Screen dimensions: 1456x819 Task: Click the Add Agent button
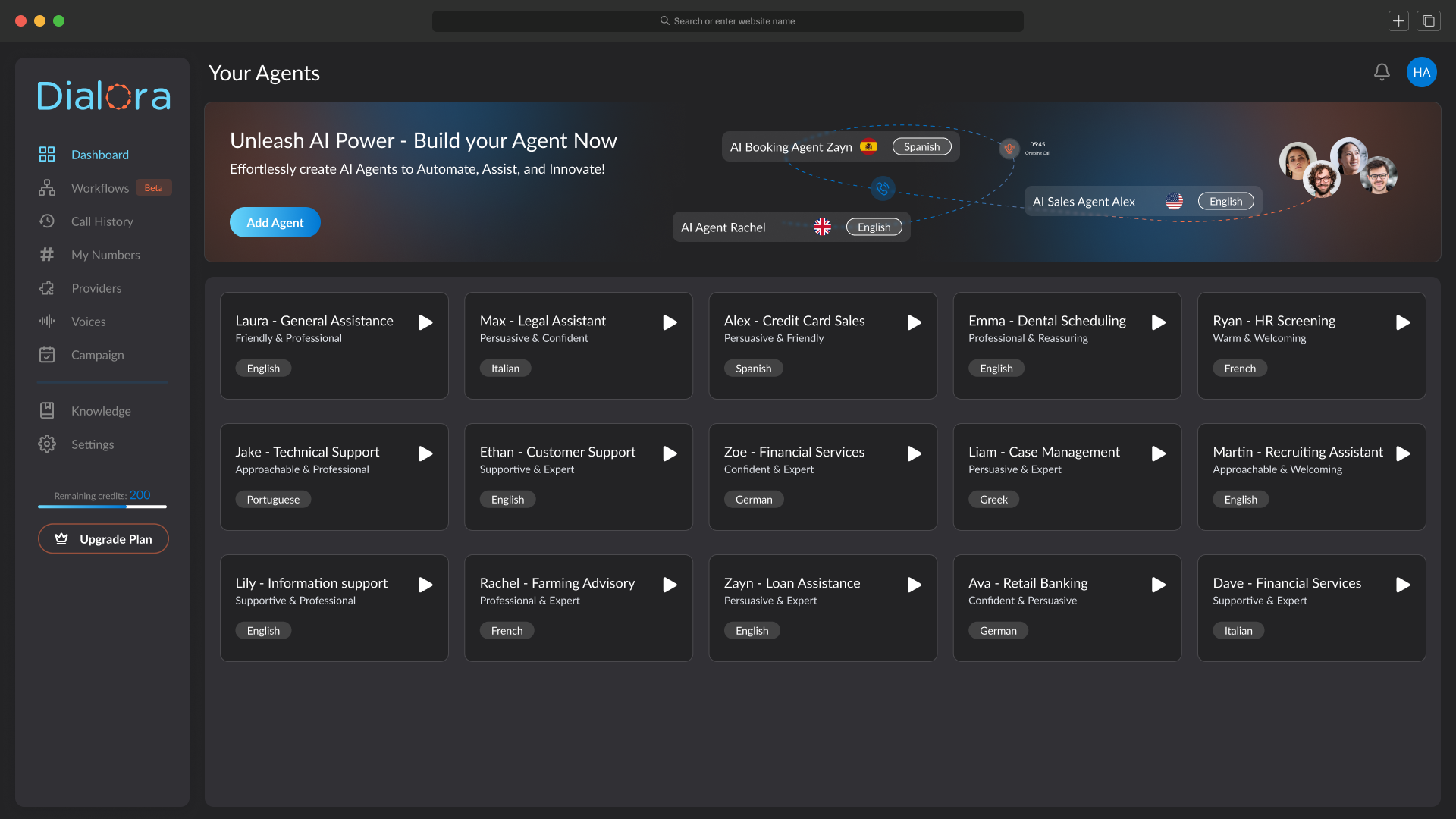pos(275,222)
